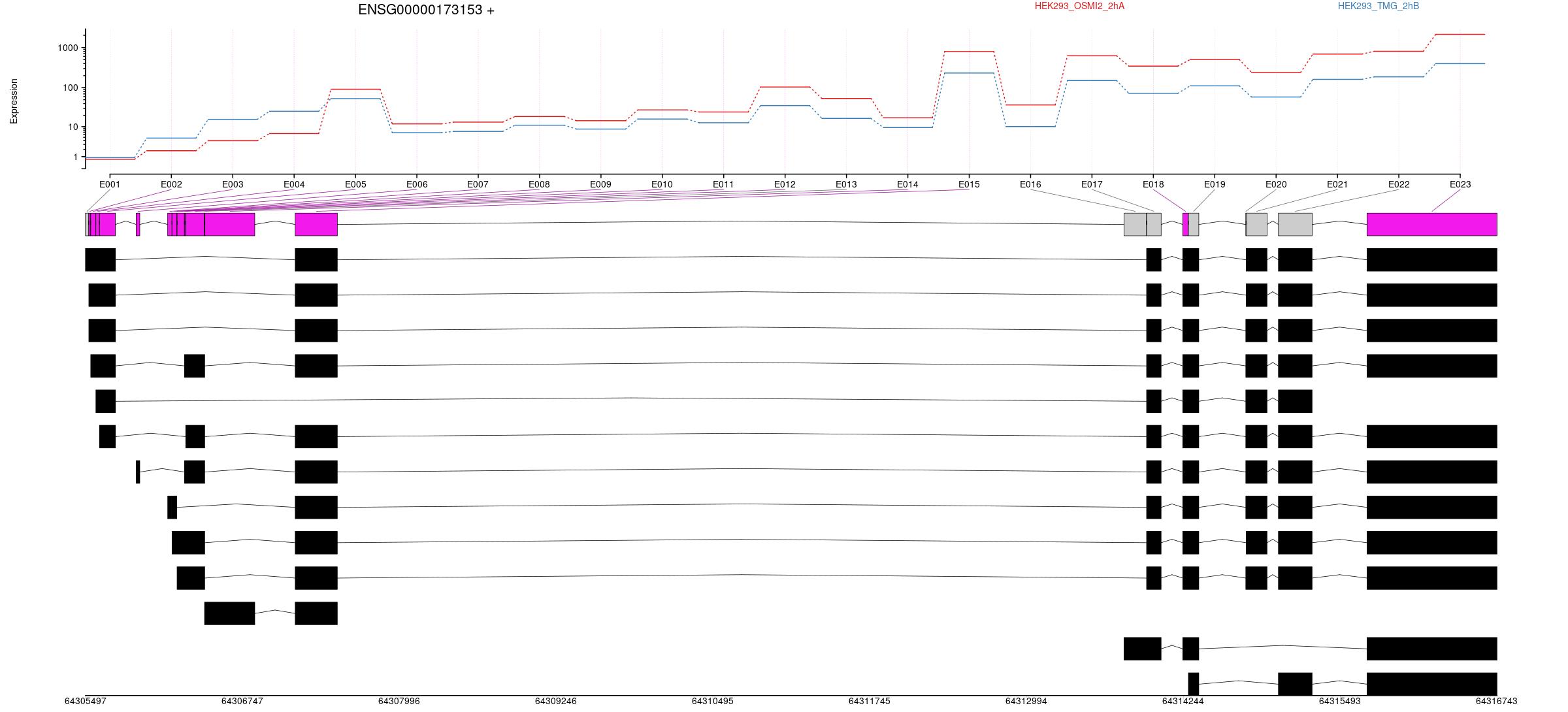Click exon label E006

(417, 184)
